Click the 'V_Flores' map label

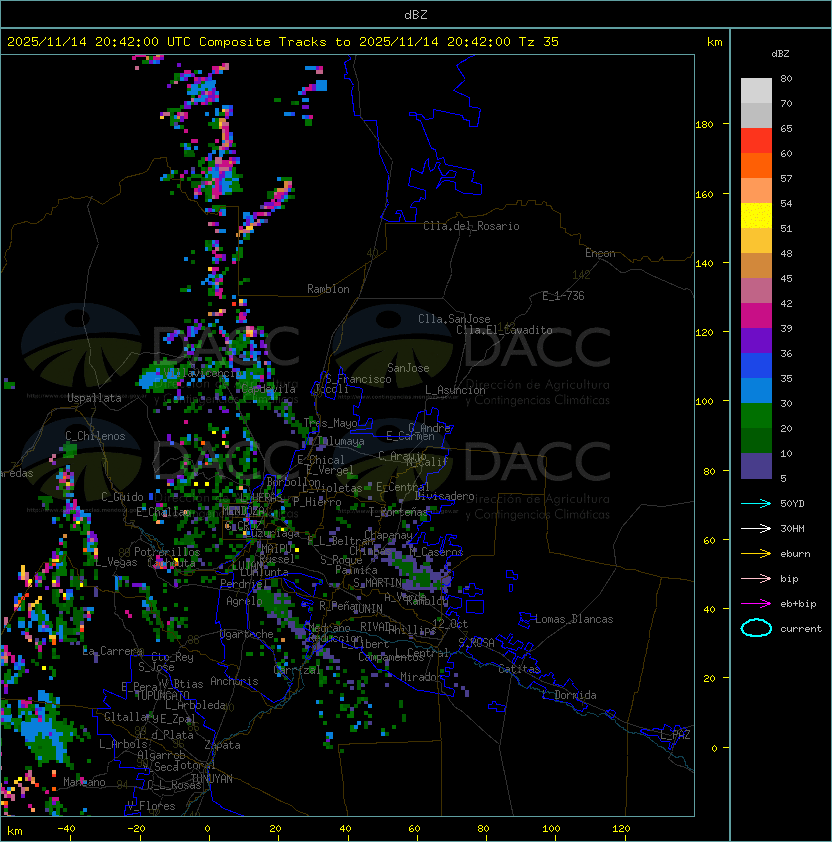[151, 806]
